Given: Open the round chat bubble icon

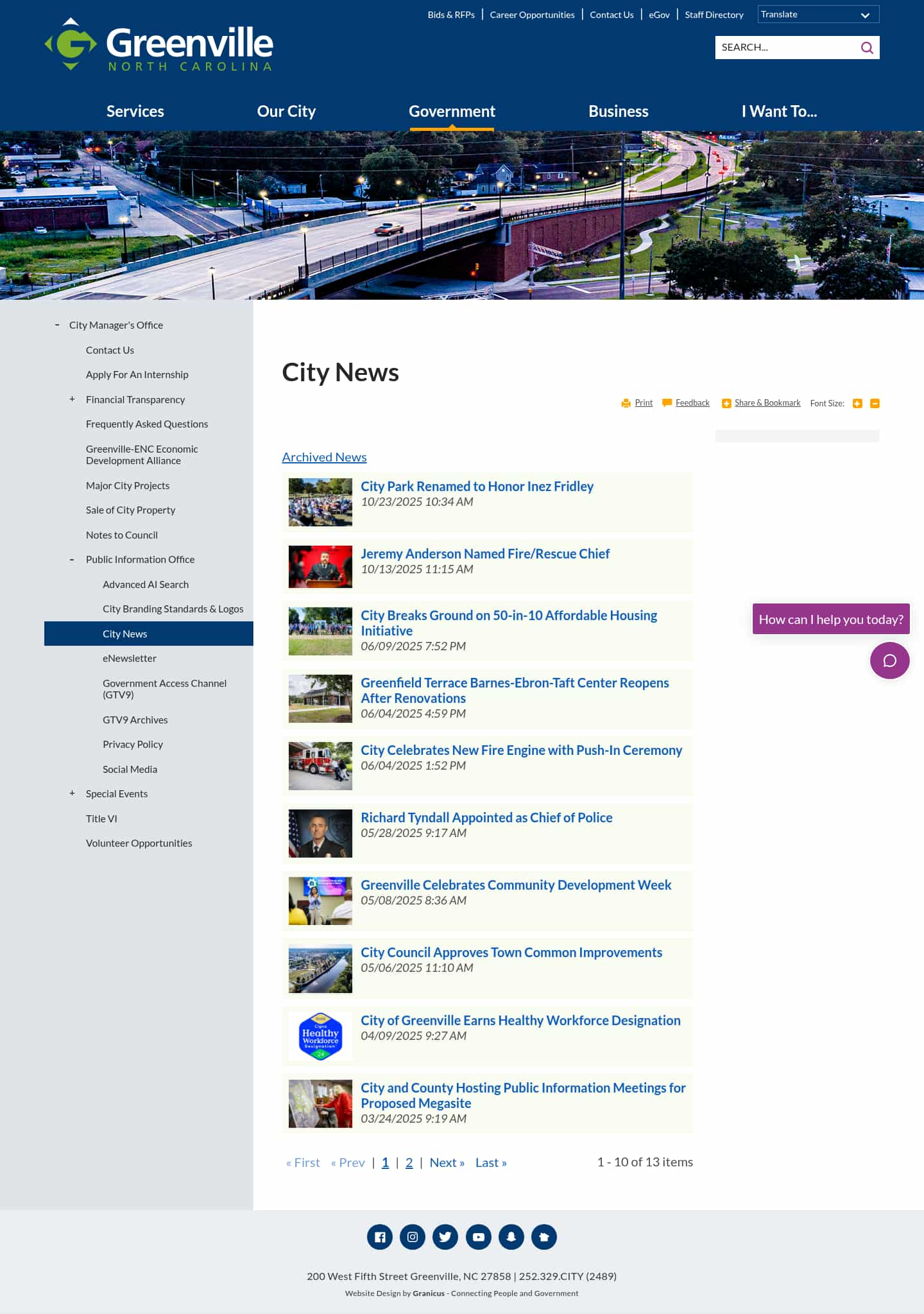Looking at the screenshot, I should (889, 661).
